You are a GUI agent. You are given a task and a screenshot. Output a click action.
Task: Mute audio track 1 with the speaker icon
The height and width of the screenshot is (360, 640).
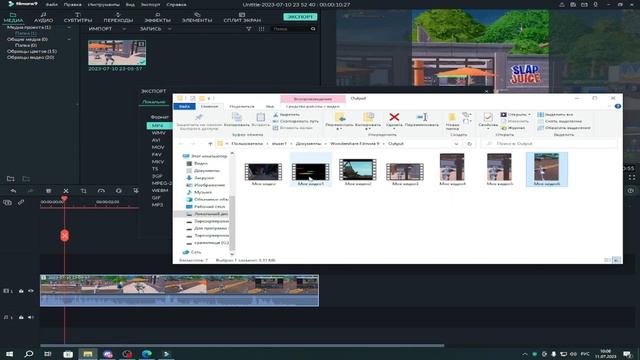pos(31,317)
